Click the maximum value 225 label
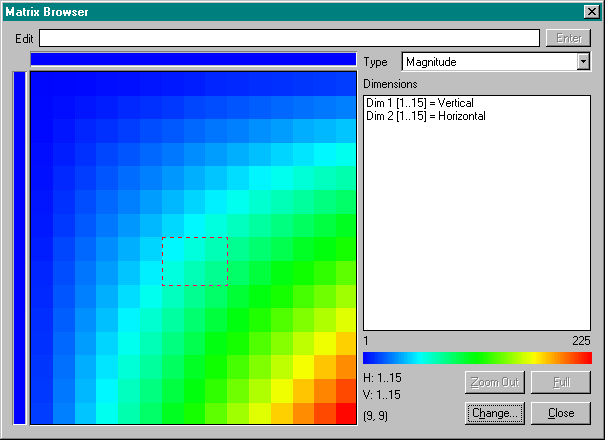The width and height of the screenshot is (605, 440). tap(581, 341)
